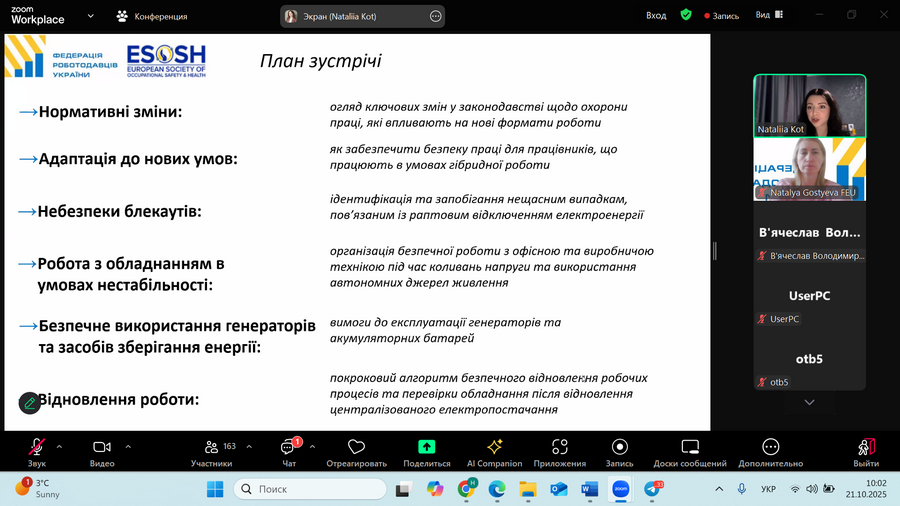Click the Вход sign-in button
This screenshot has width=900, height=506.
(x=656, y=15)
